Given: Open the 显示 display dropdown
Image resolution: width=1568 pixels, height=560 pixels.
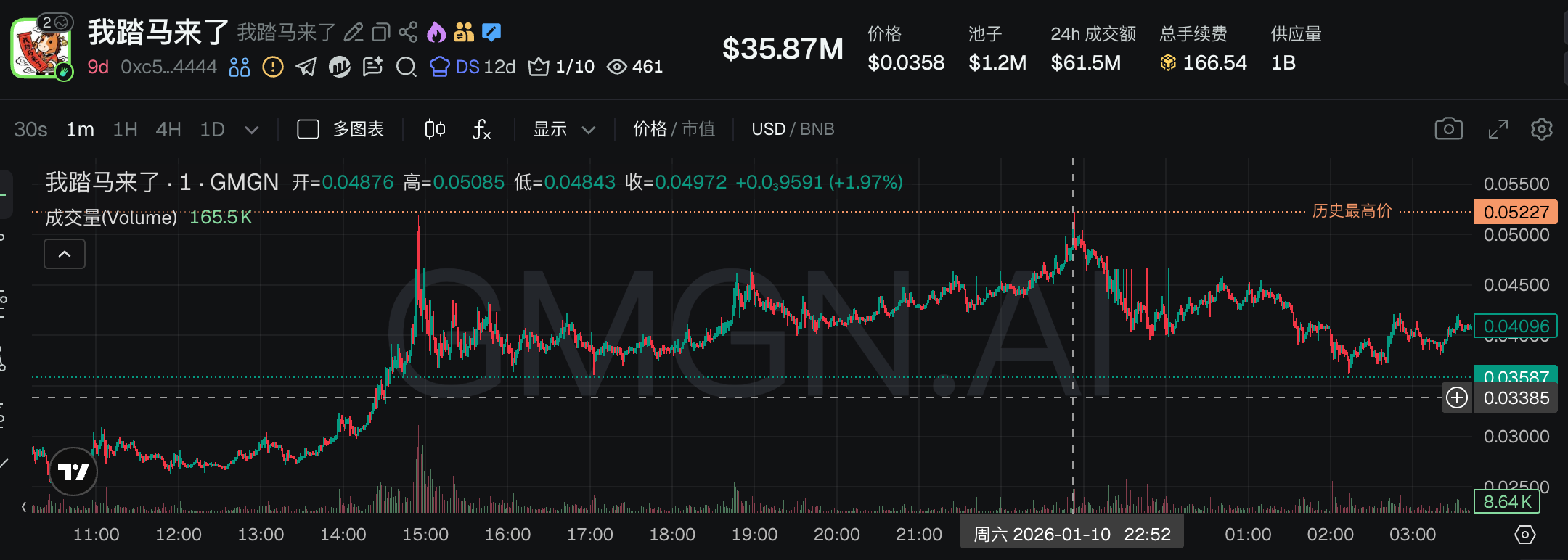Looking at the screenshot, I should tap(564, 129).
